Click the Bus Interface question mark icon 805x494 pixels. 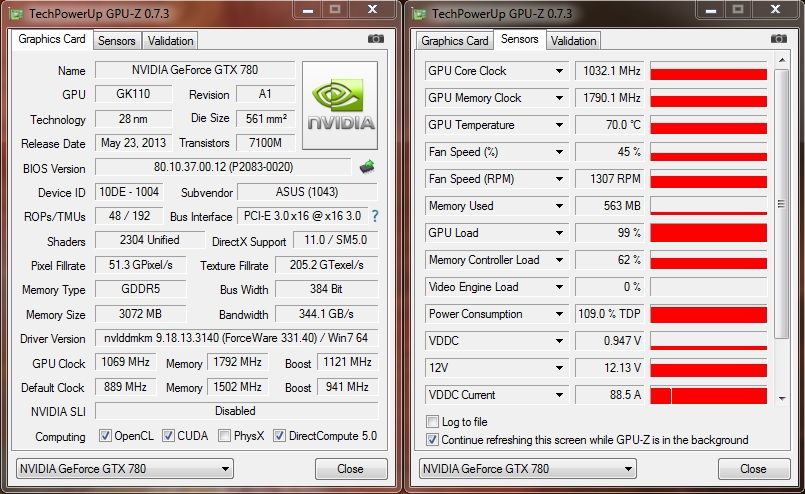[375, 215]
